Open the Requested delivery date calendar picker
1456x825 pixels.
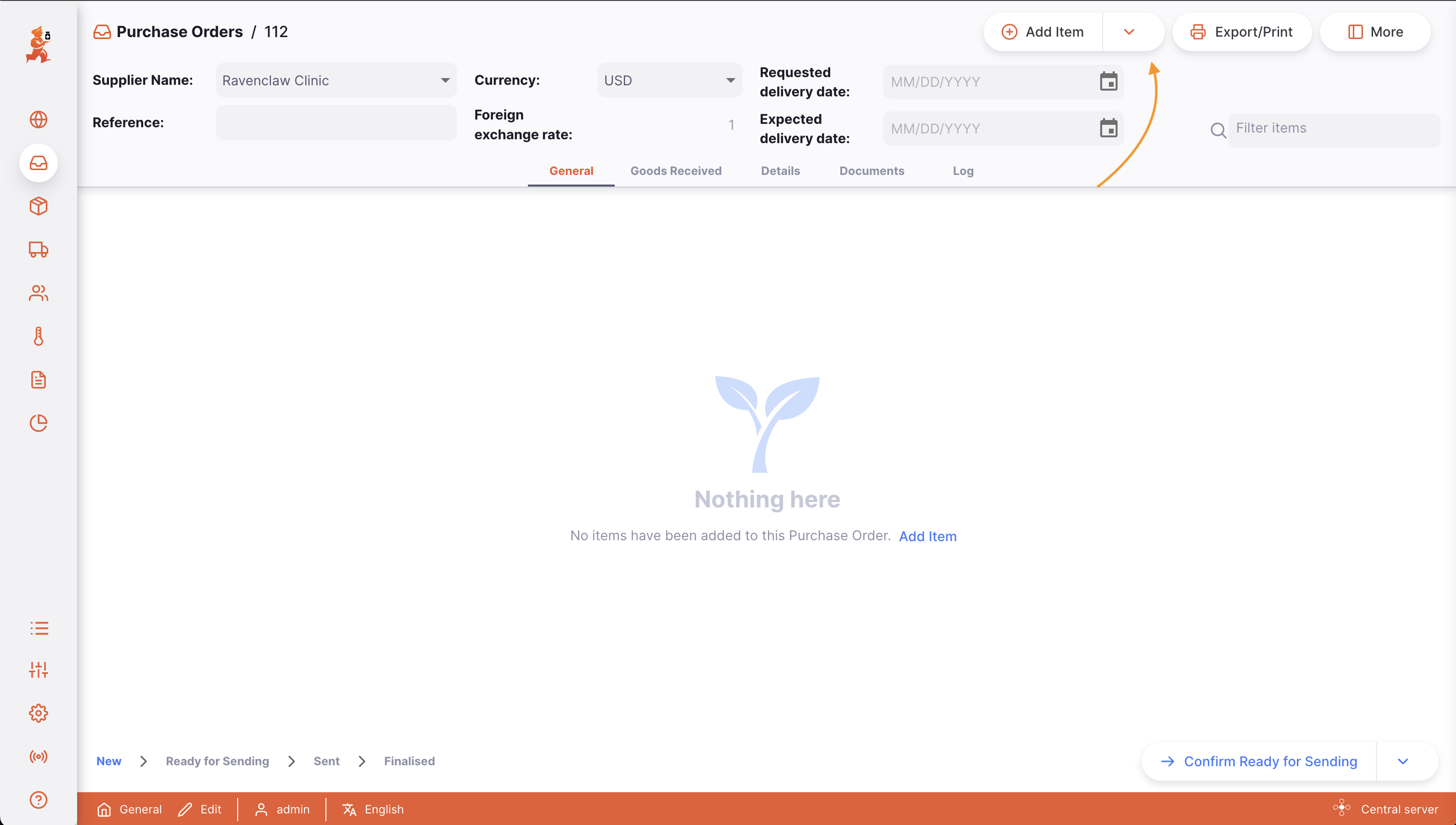pos(1108,81)
